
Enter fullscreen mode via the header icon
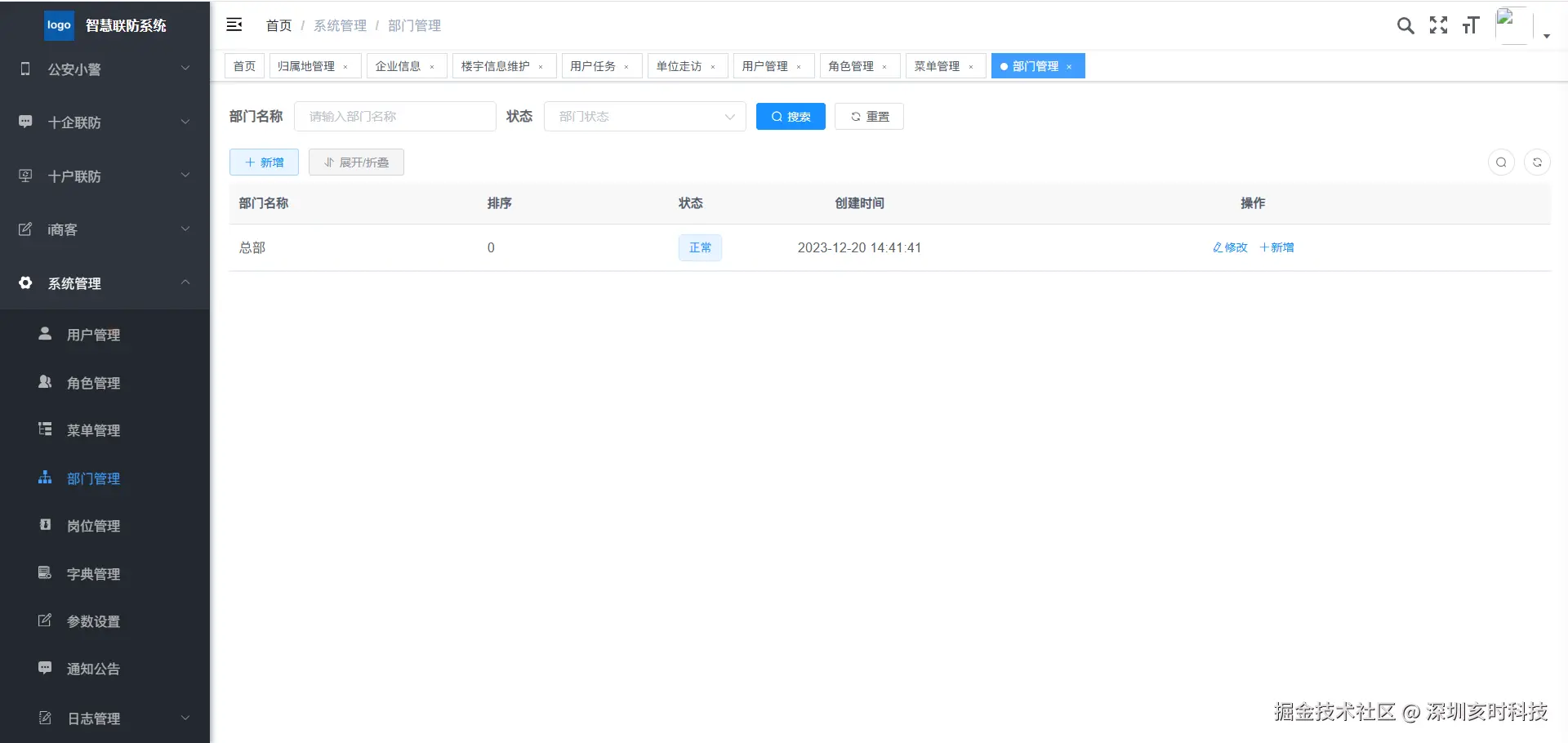(x=1438, y=26)
